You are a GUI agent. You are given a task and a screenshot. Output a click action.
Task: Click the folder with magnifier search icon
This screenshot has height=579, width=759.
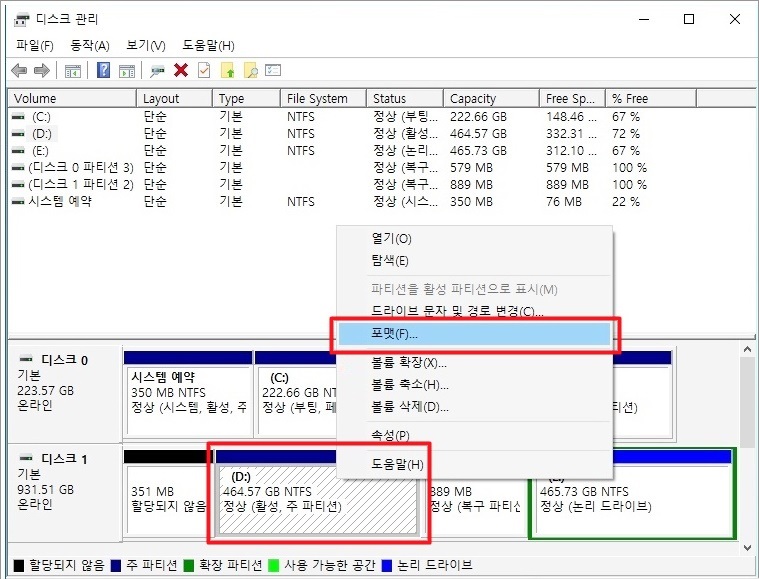pos(251,71)
